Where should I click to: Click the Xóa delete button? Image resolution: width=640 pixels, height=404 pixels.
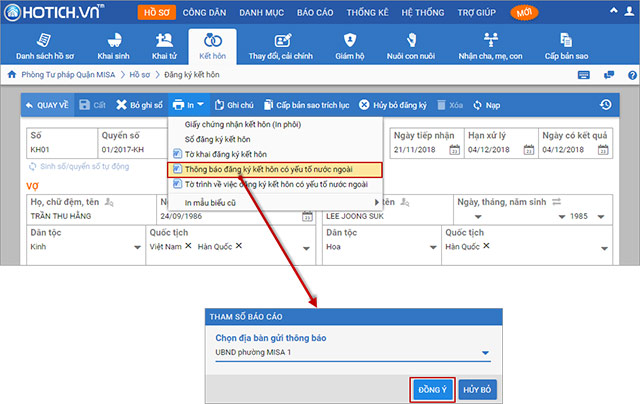pos(450,105)
